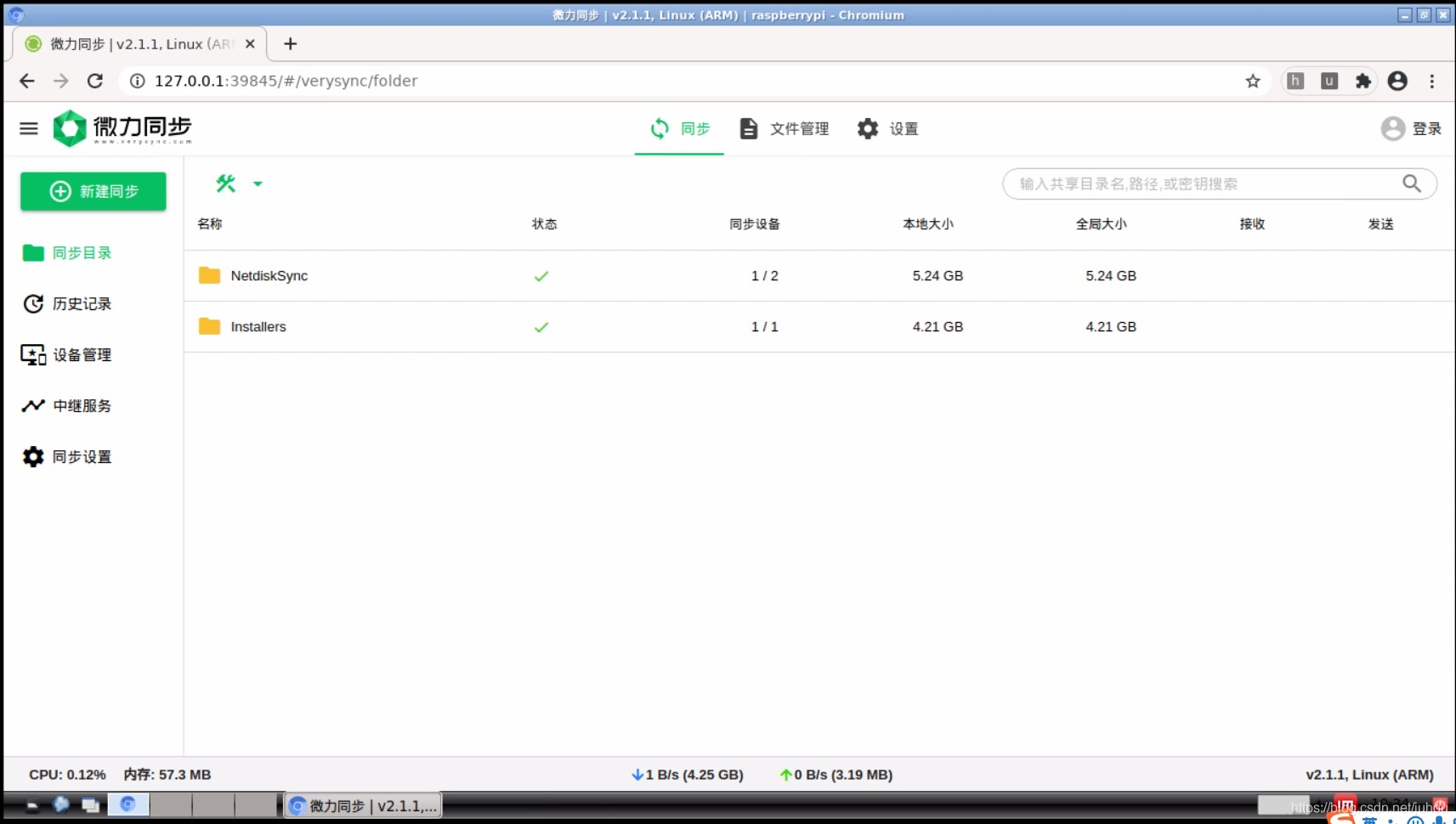
Task: Open the hamburger side menu
Action: (x=29, y=128)
